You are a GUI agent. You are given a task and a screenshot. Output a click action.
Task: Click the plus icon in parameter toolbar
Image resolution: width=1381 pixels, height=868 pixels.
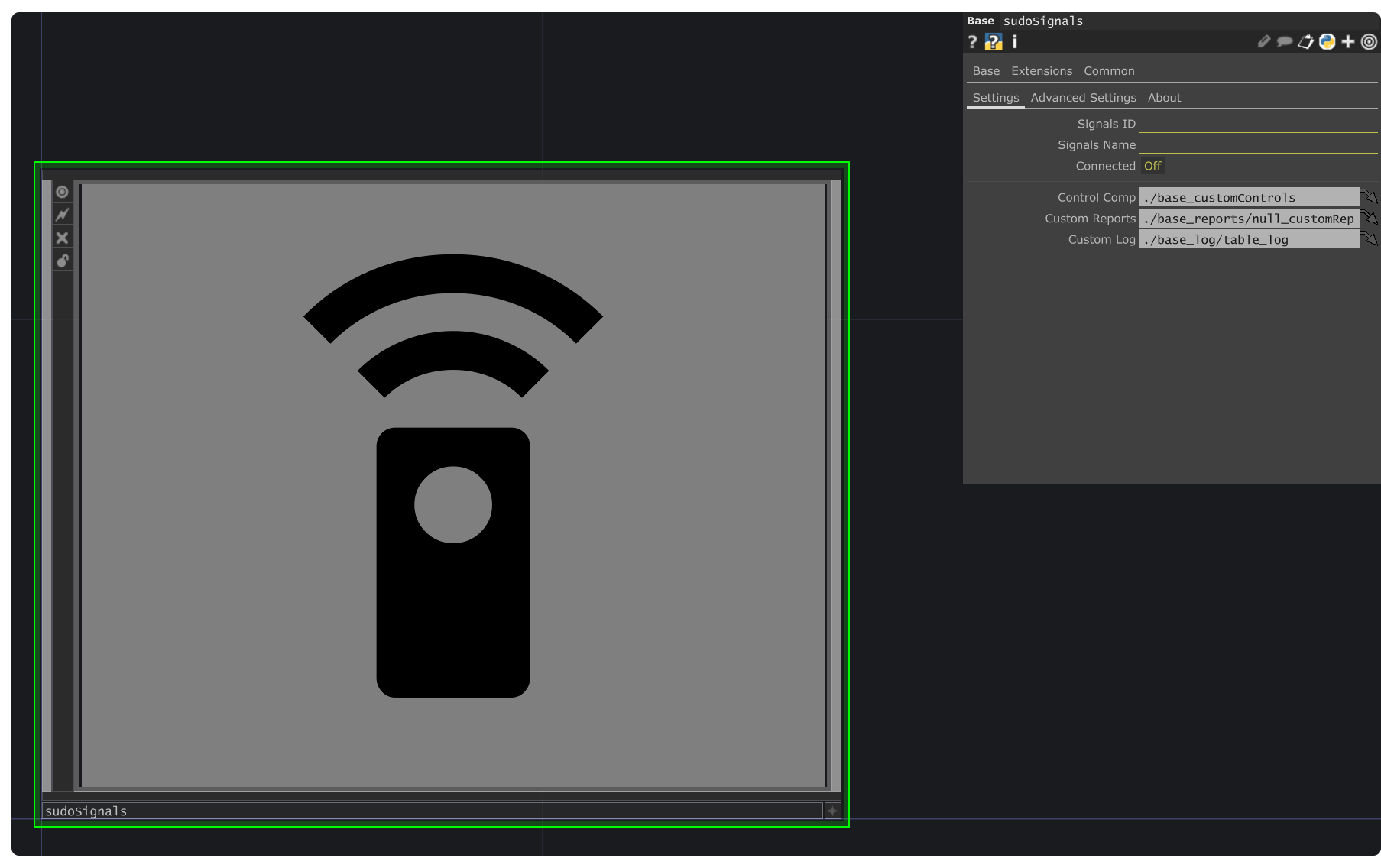coord(1348,41)
